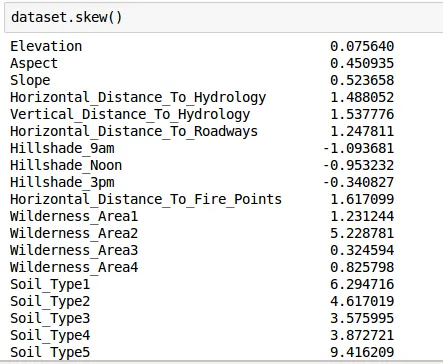Select the Hillshade_Noon label
The height and width of the screenshot is (364, 443).
click(66, 165)
